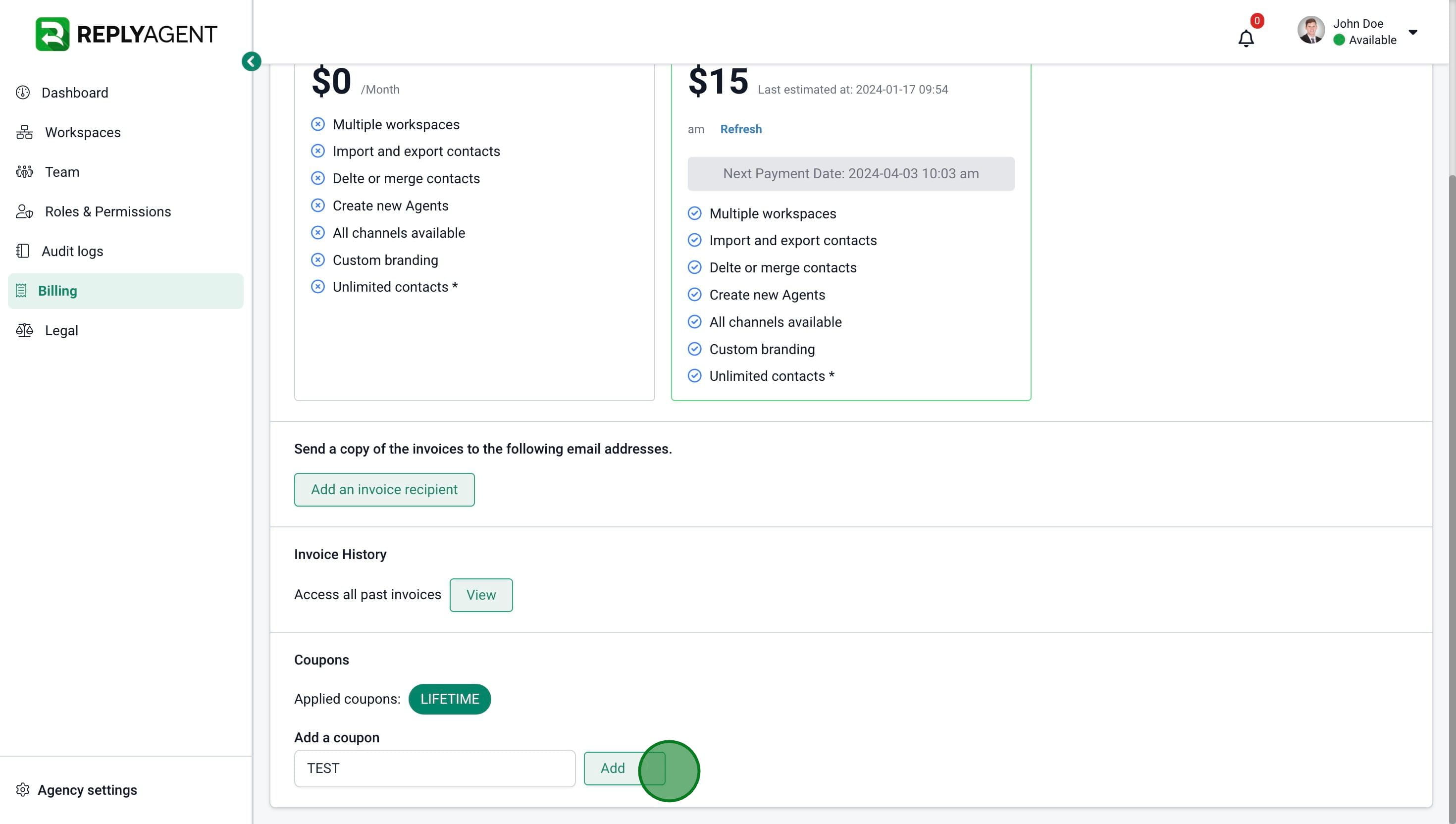1456x824 pixels.
Task: Click the Workspaces hierarchy icon
Action: pyautogui.click(x=24, y=132)
